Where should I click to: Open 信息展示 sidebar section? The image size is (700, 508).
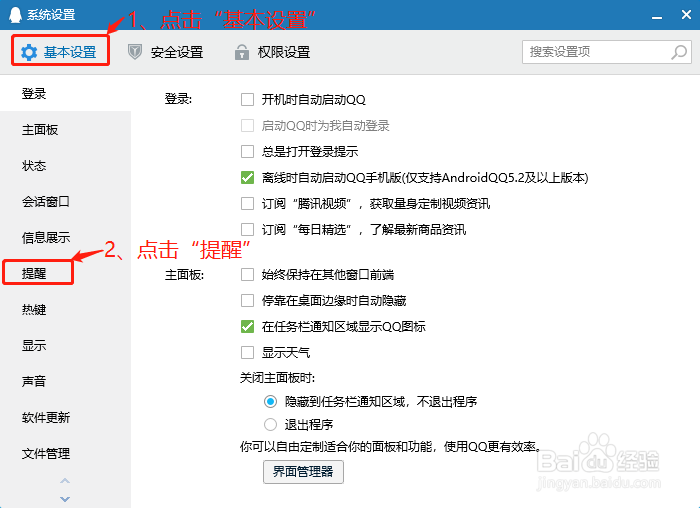pyautogui.click(x=65, y=237)
